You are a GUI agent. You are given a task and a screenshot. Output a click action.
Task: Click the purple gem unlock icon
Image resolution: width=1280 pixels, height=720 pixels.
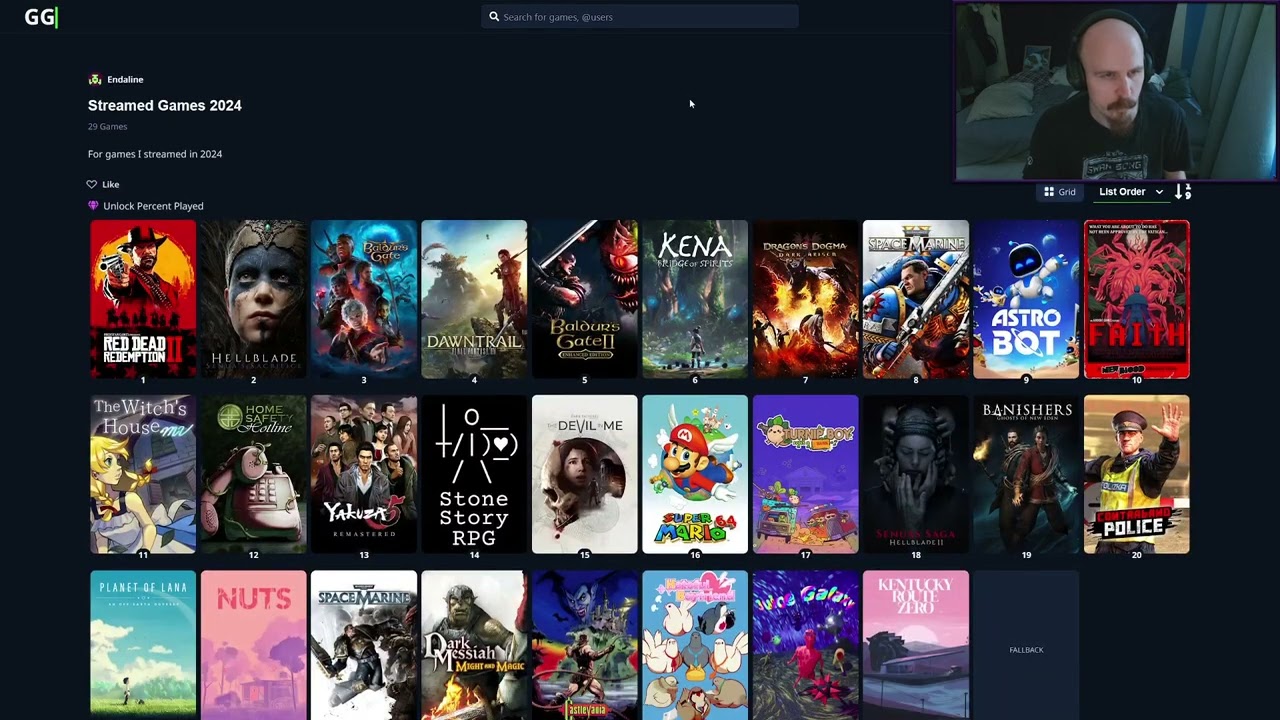point(93,206)
